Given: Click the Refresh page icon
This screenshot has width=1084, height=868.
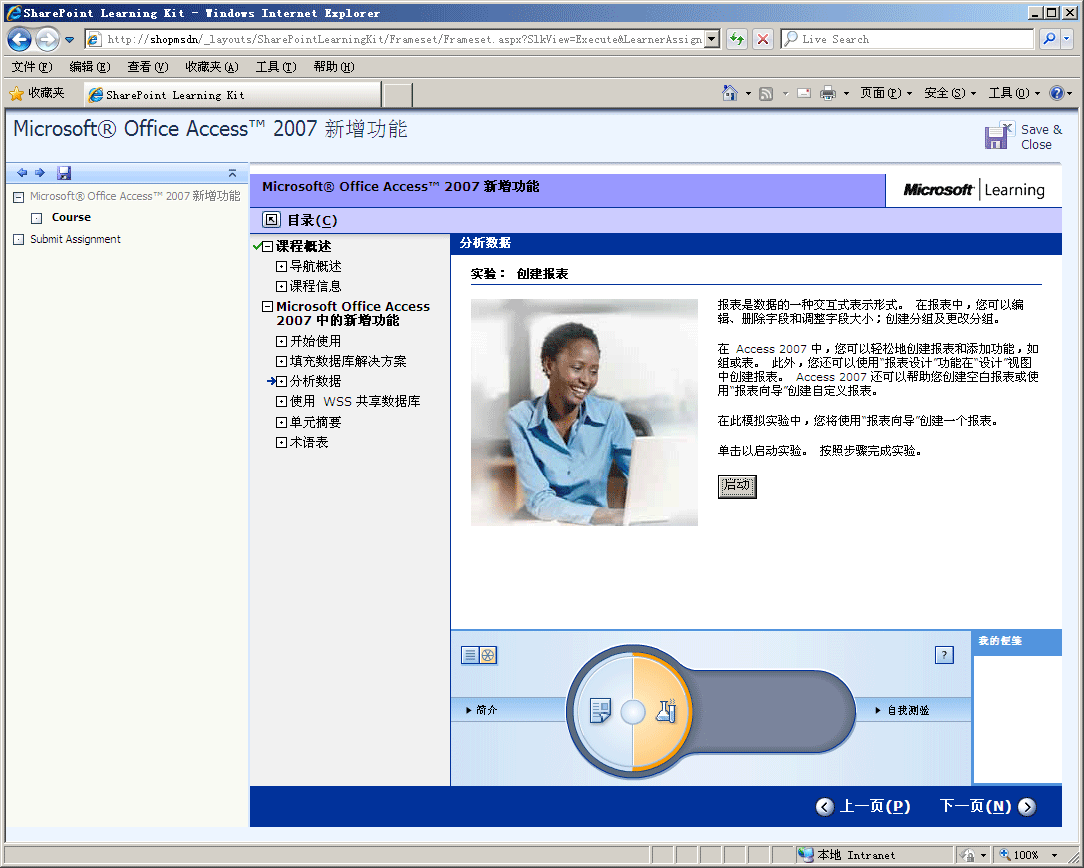Looking at the screenshot, I should [737, 39].
